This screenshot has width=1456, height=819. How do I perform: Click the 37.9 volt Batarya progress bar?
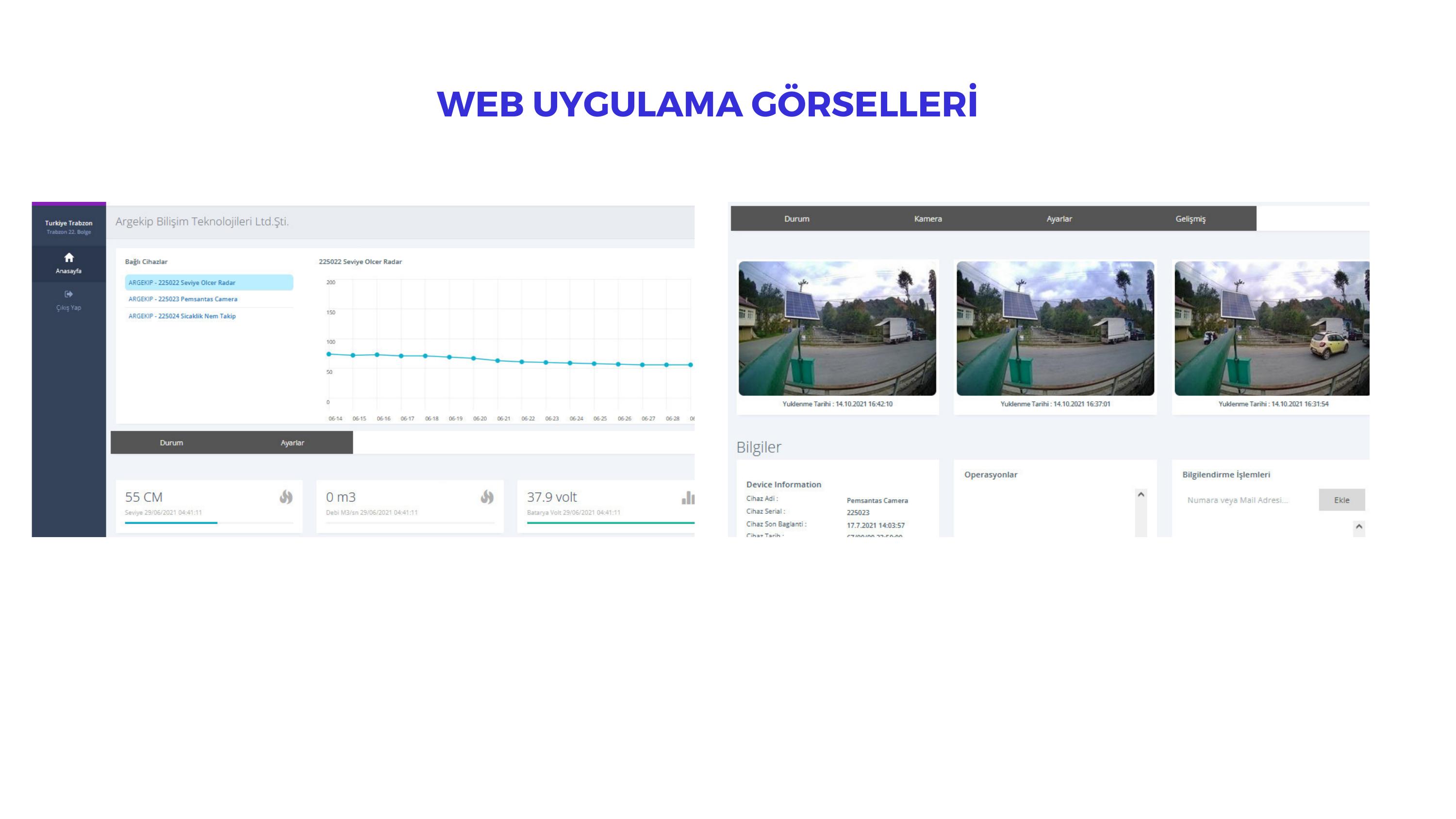pyautogui.click(x=611, y=523)
